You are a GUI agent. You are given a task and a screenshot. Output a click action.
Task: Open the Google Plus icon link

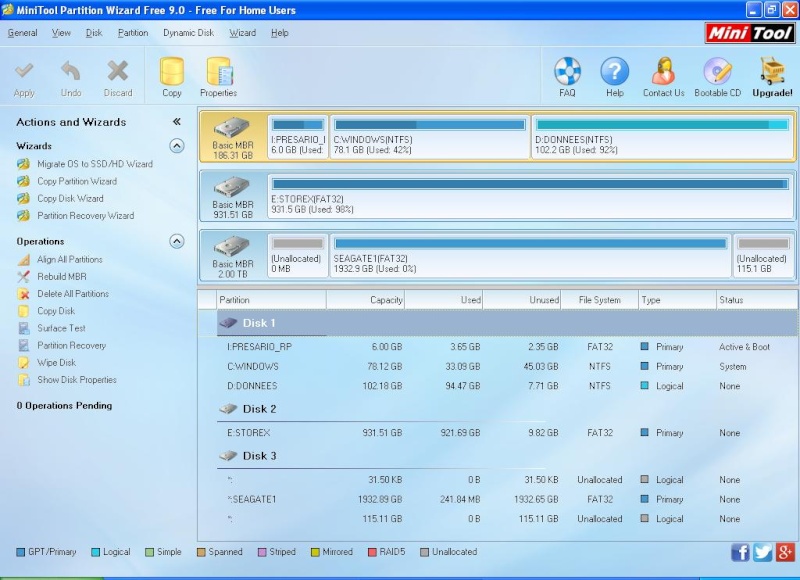[785, 552]
